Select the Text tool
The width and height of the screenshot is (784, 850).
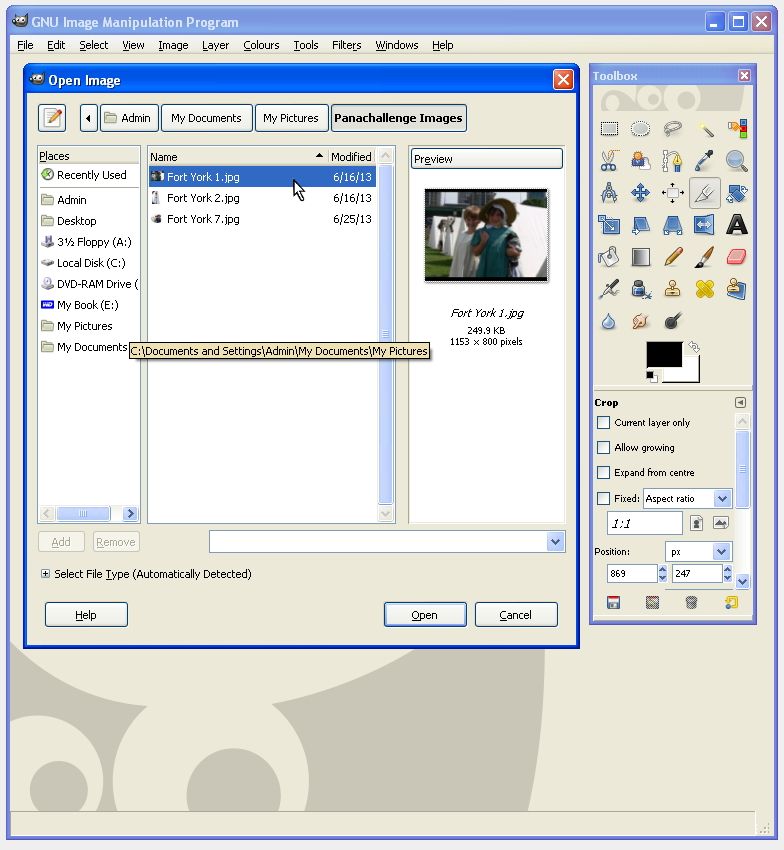click(x=736, y=225)
